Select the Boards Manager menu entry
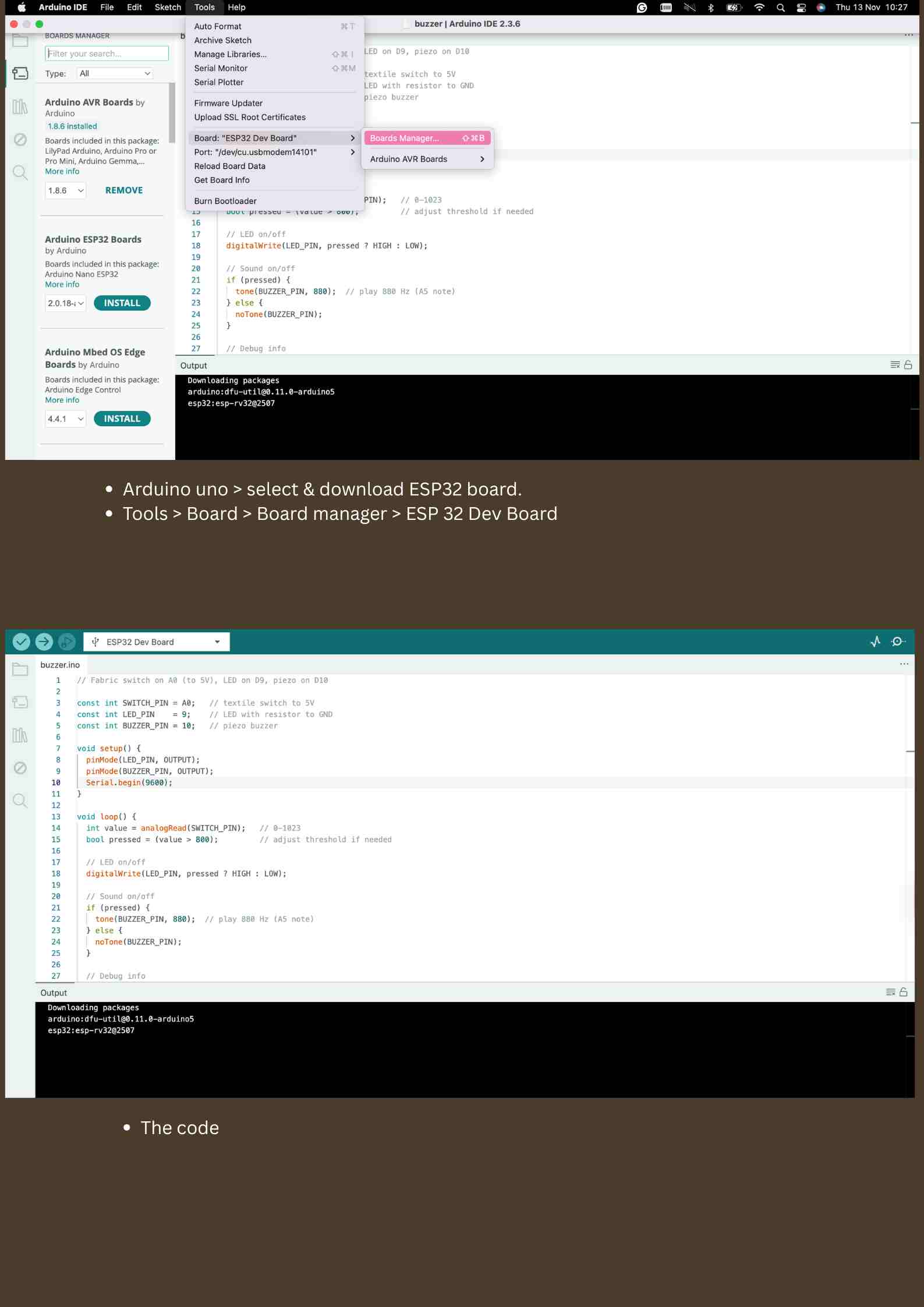The height and width of the screenshot is (1307, 924). click(x=427, y=138)
